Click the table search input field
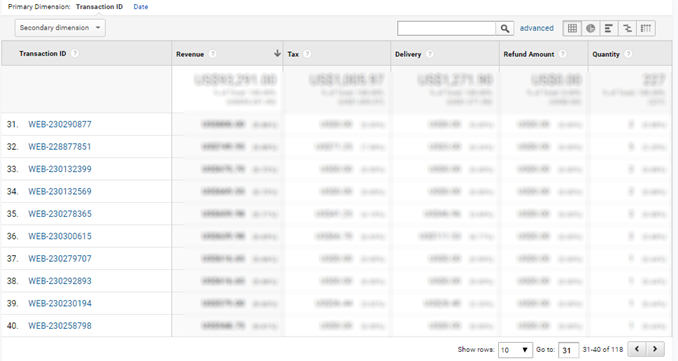This screenshot has width=678, height=361. (446, 29)
